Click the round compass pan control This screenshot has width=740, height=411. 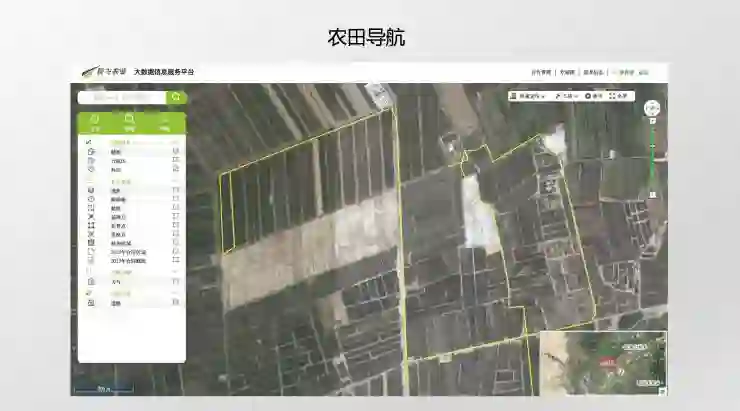[x=652, y=108]
